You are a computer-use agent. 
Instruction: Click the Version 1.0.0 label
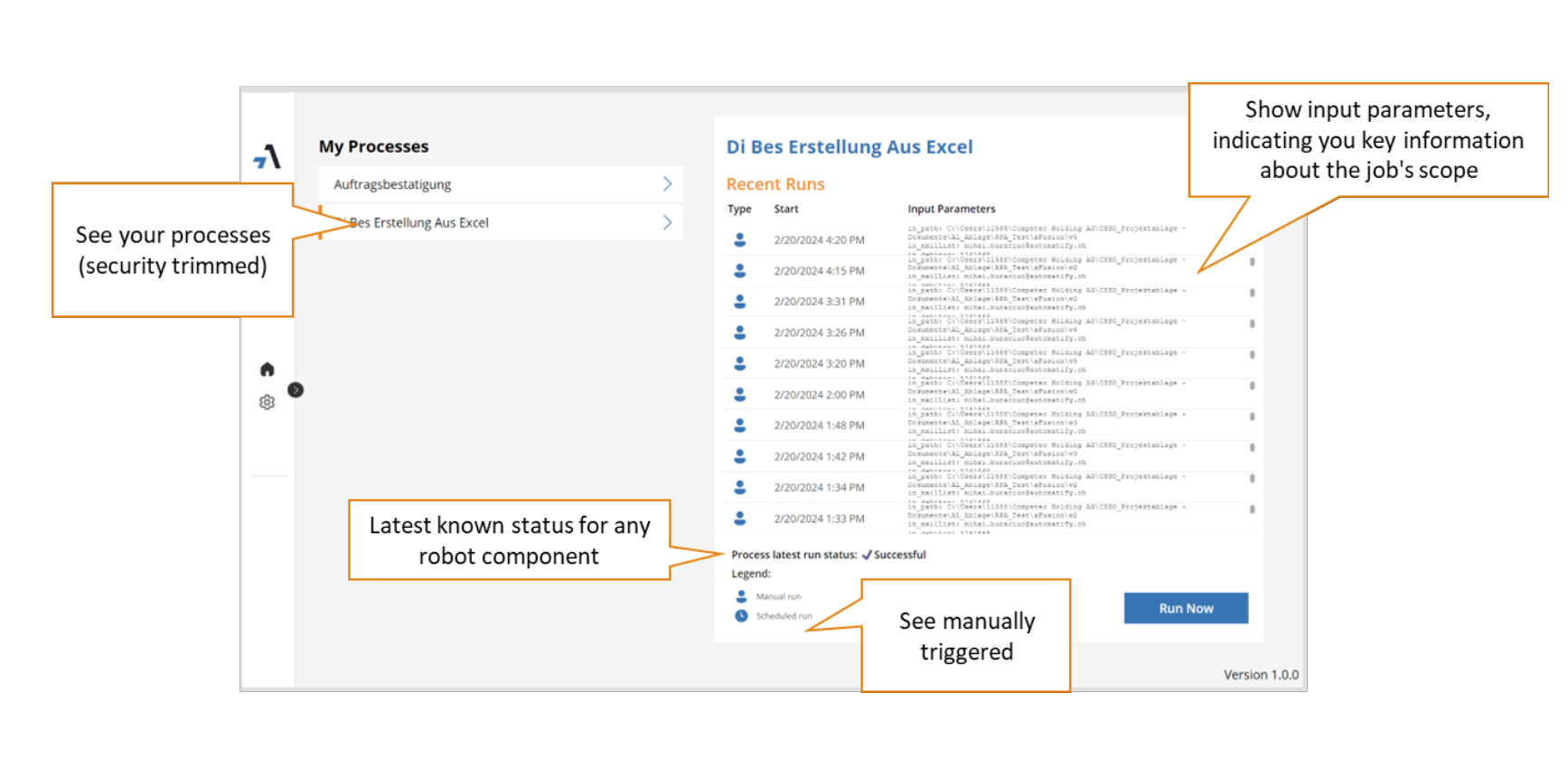click(1261, 675)
